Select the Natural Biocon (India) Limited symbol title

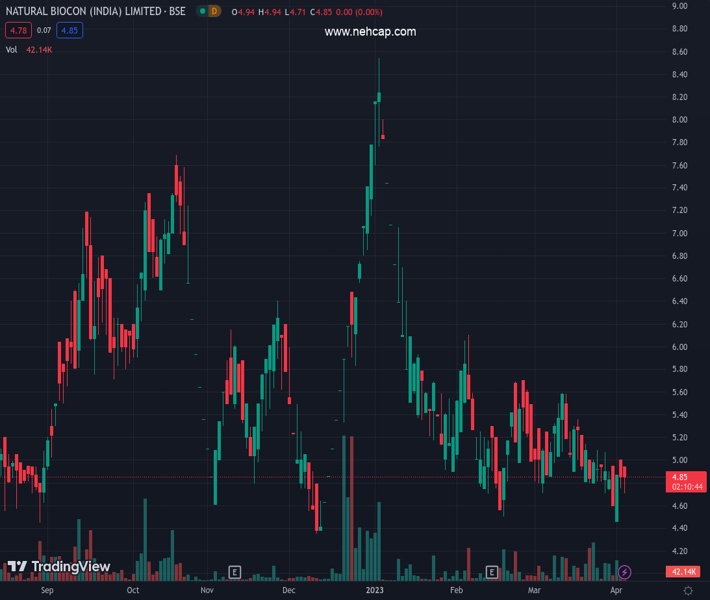point(97,11)
